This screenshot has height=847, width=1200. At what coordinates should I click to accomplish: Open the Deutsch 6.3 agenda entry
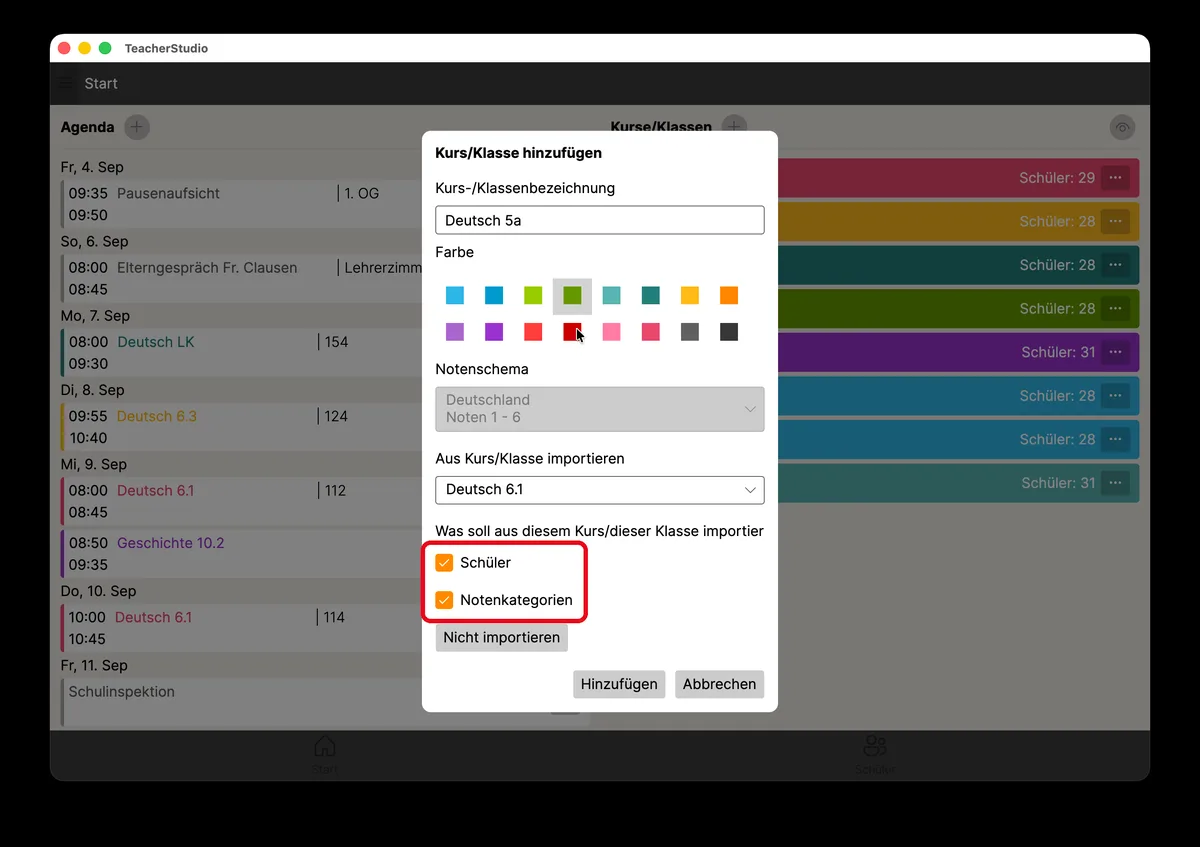[241, 427]
